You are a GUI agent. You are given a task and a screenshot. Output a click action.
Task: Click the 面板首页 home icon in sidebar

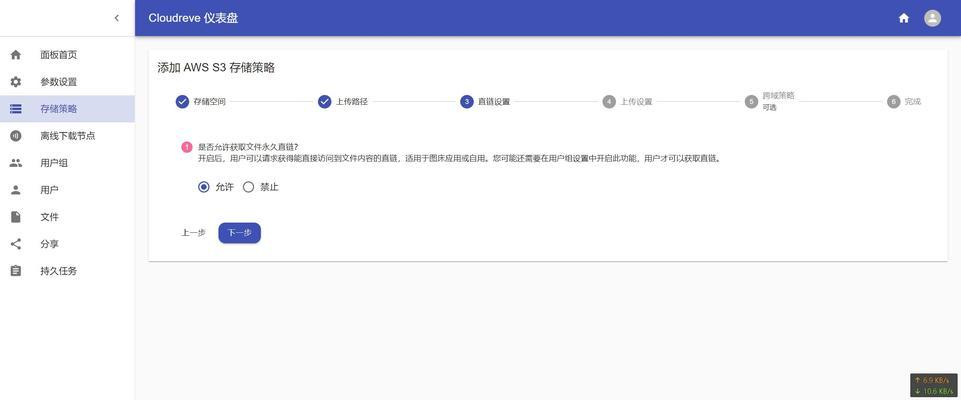(16, 55)
